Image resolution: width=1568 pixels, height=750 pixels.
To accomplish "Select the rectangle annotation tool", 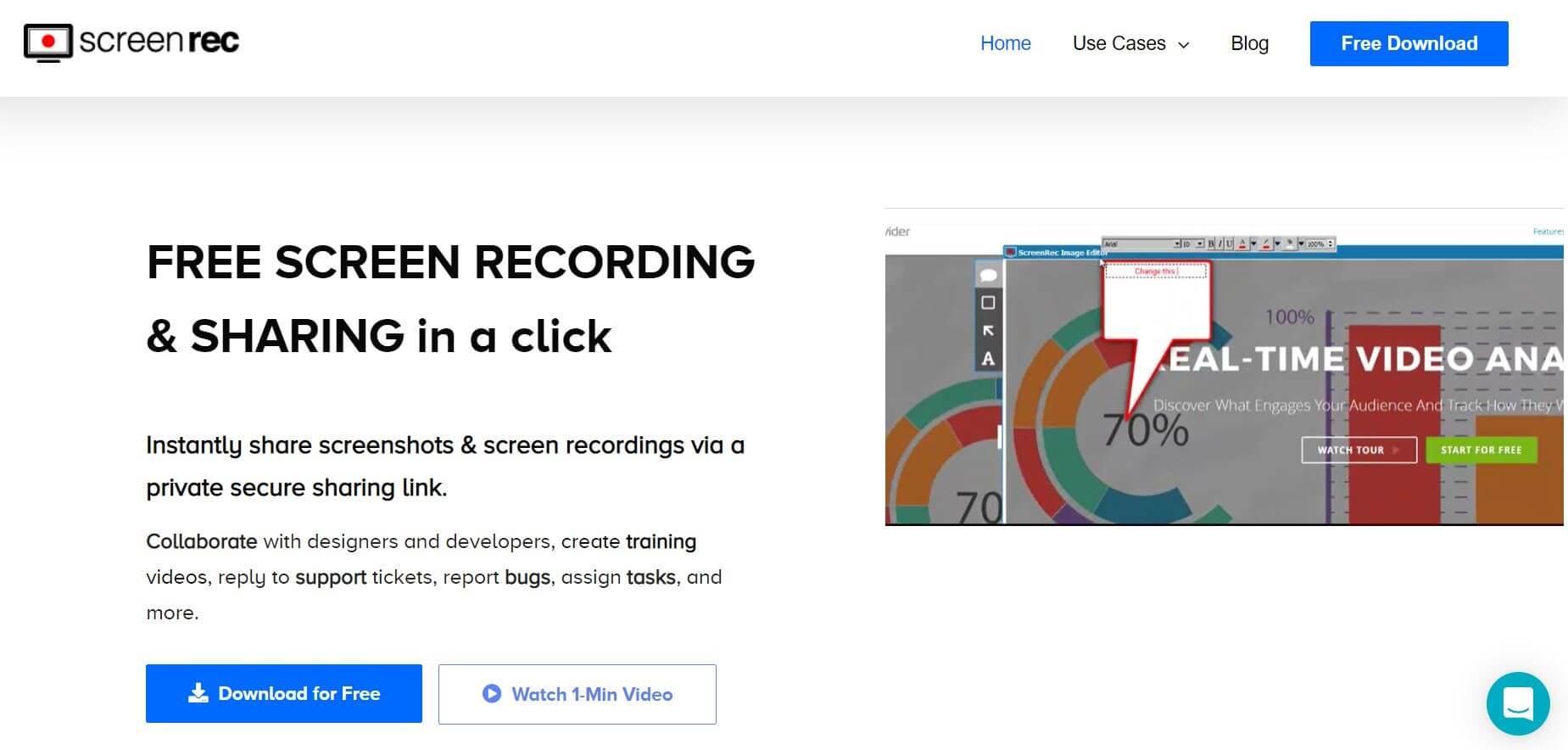I will pos(988,303).
